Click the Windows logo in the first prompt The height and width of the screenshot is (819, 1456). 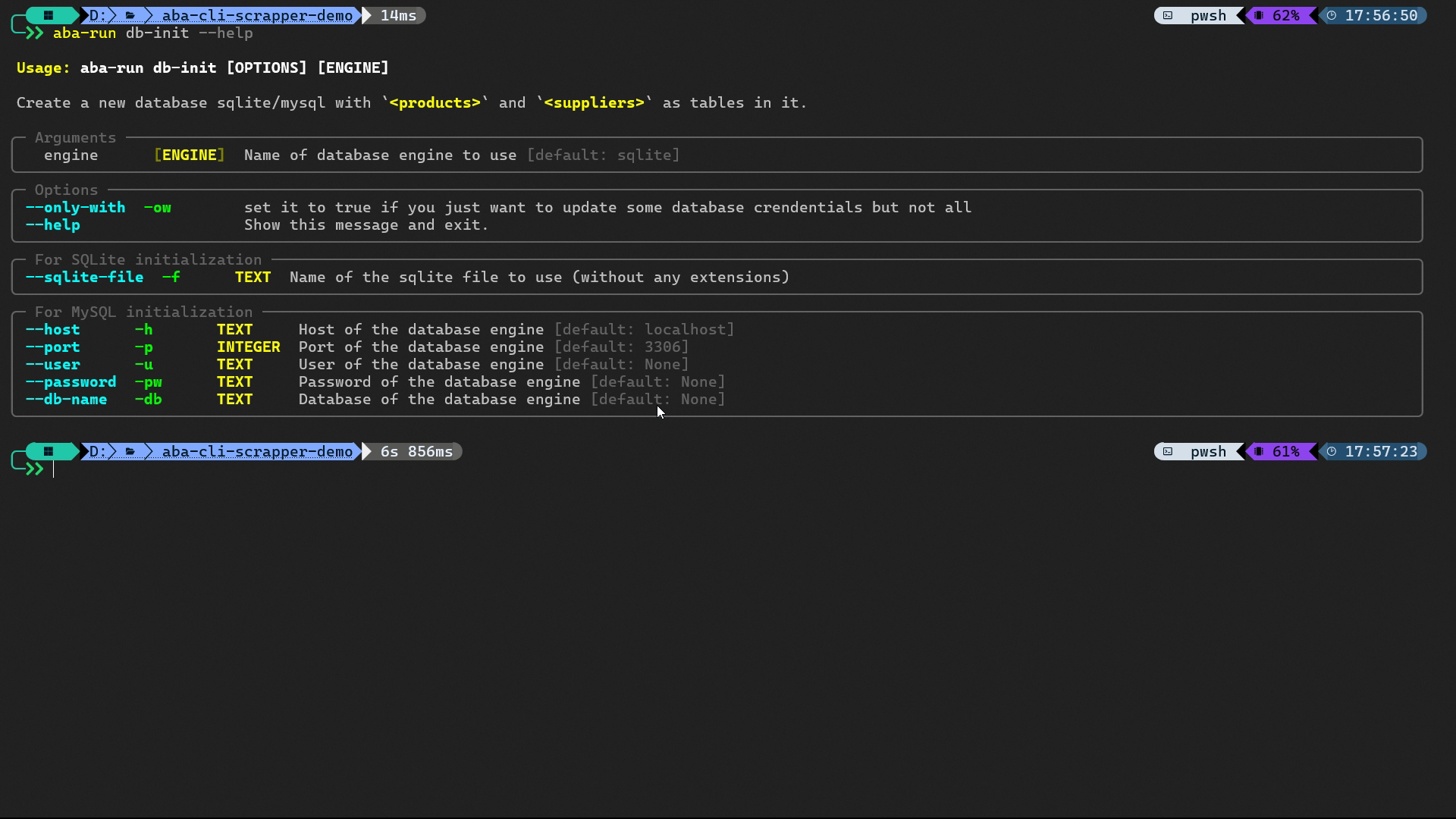pyautogui.click(x=49, y=15)
